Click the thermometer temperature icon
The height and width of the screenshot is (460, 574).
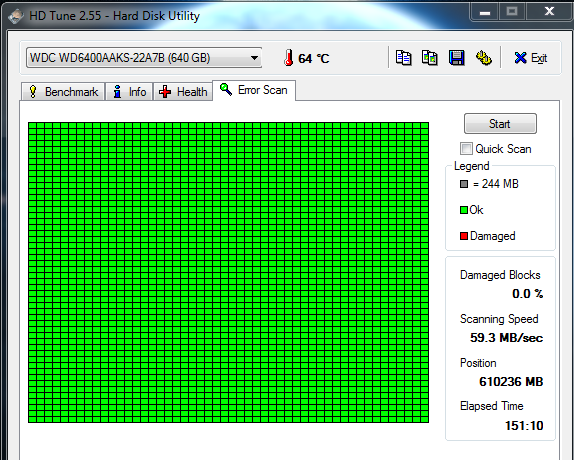[288, 58]
